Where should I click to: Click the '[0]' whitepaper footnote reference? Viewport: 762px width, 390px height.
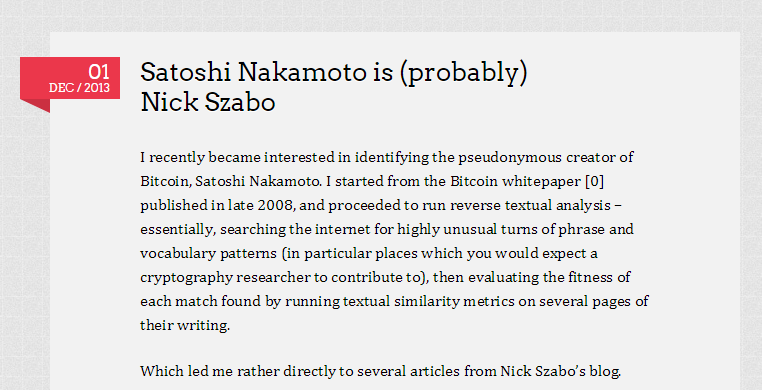(x=595, y=181)
